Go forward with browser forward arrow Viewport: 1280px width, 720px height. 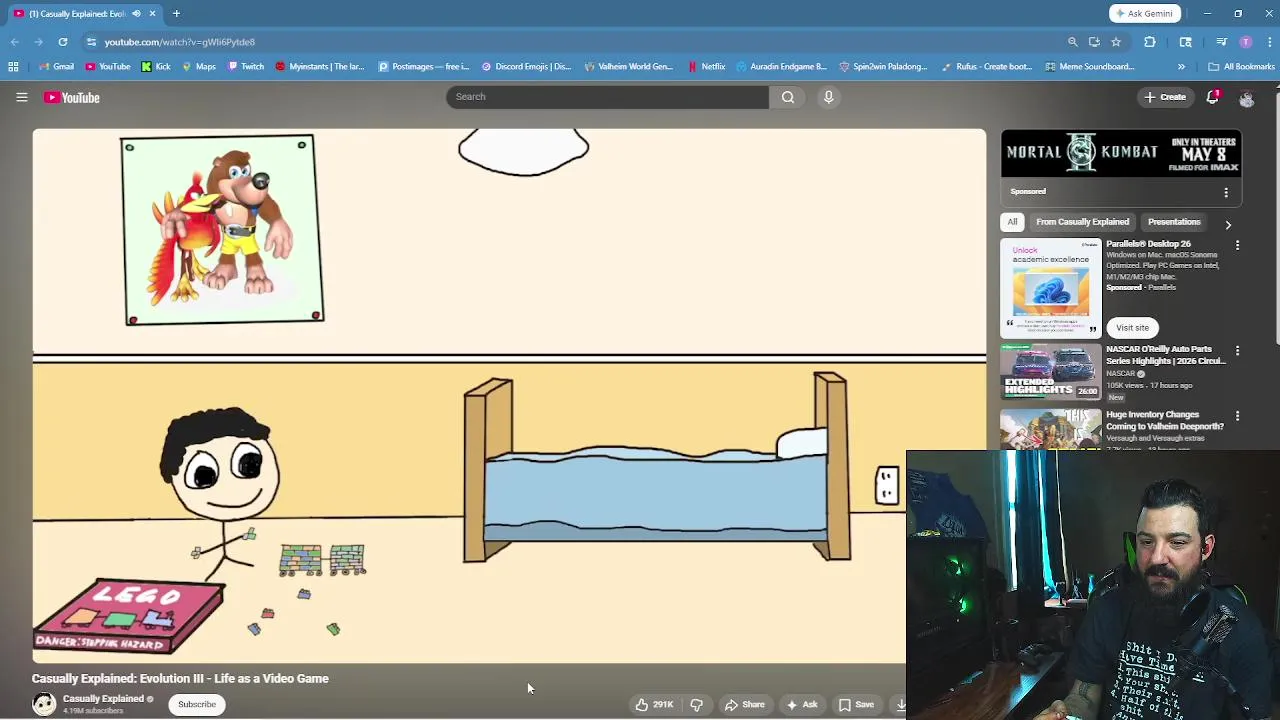point(38,42)
